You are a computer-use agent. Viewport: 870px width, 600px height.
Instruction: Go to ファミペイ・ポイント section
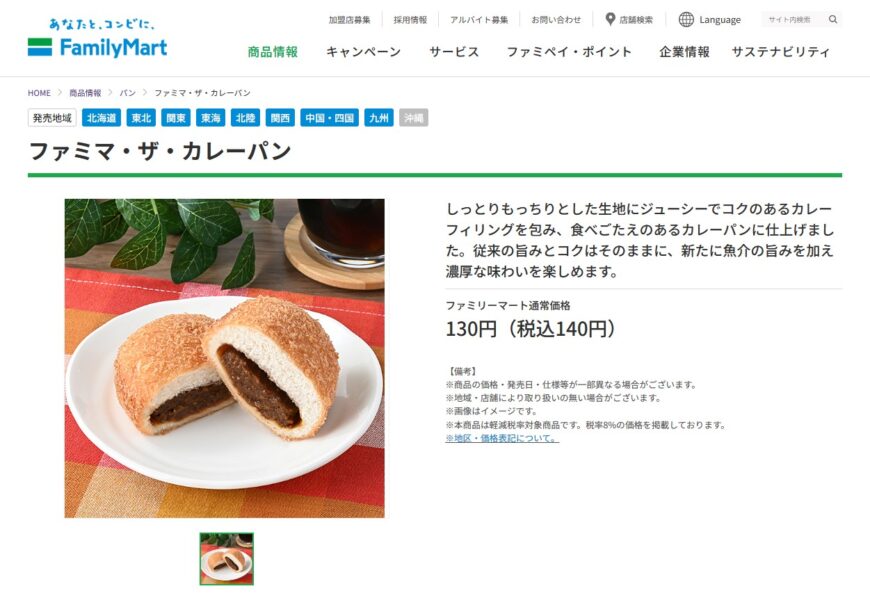coord(569,52)
